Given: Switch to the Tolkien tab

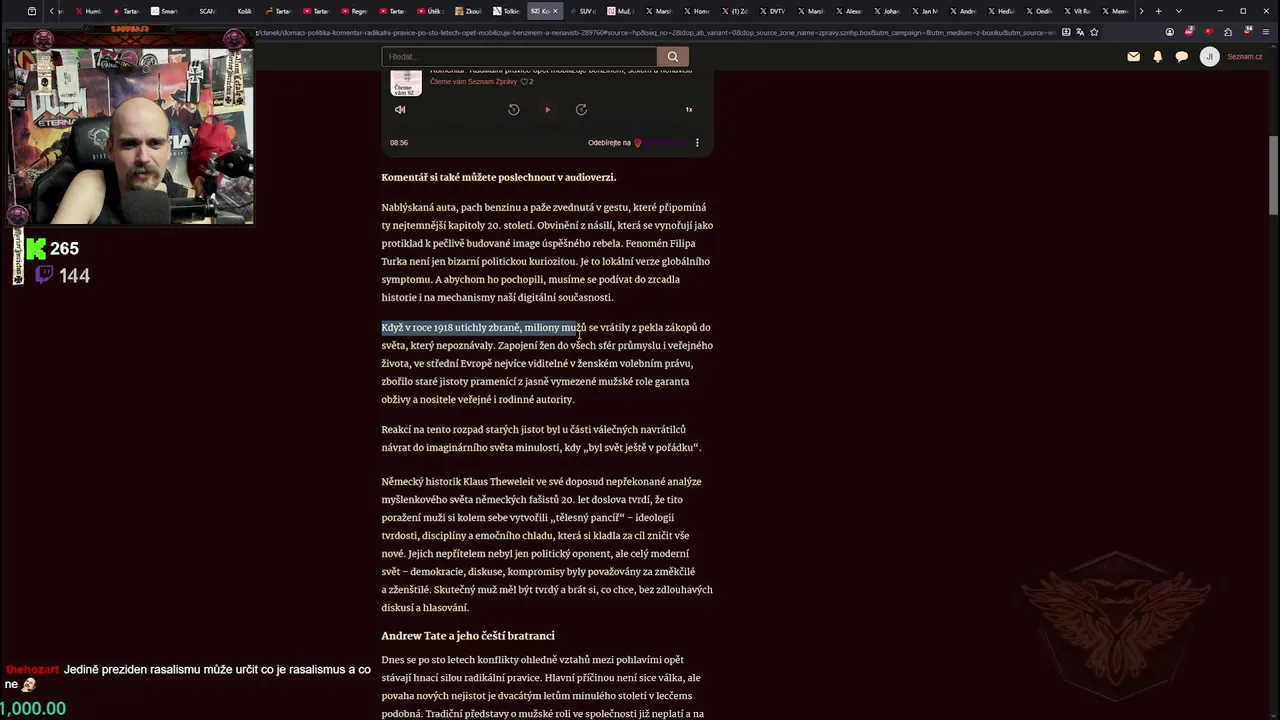Looking at the screenshot, I should pyautogui.click(x=509, y=11).
